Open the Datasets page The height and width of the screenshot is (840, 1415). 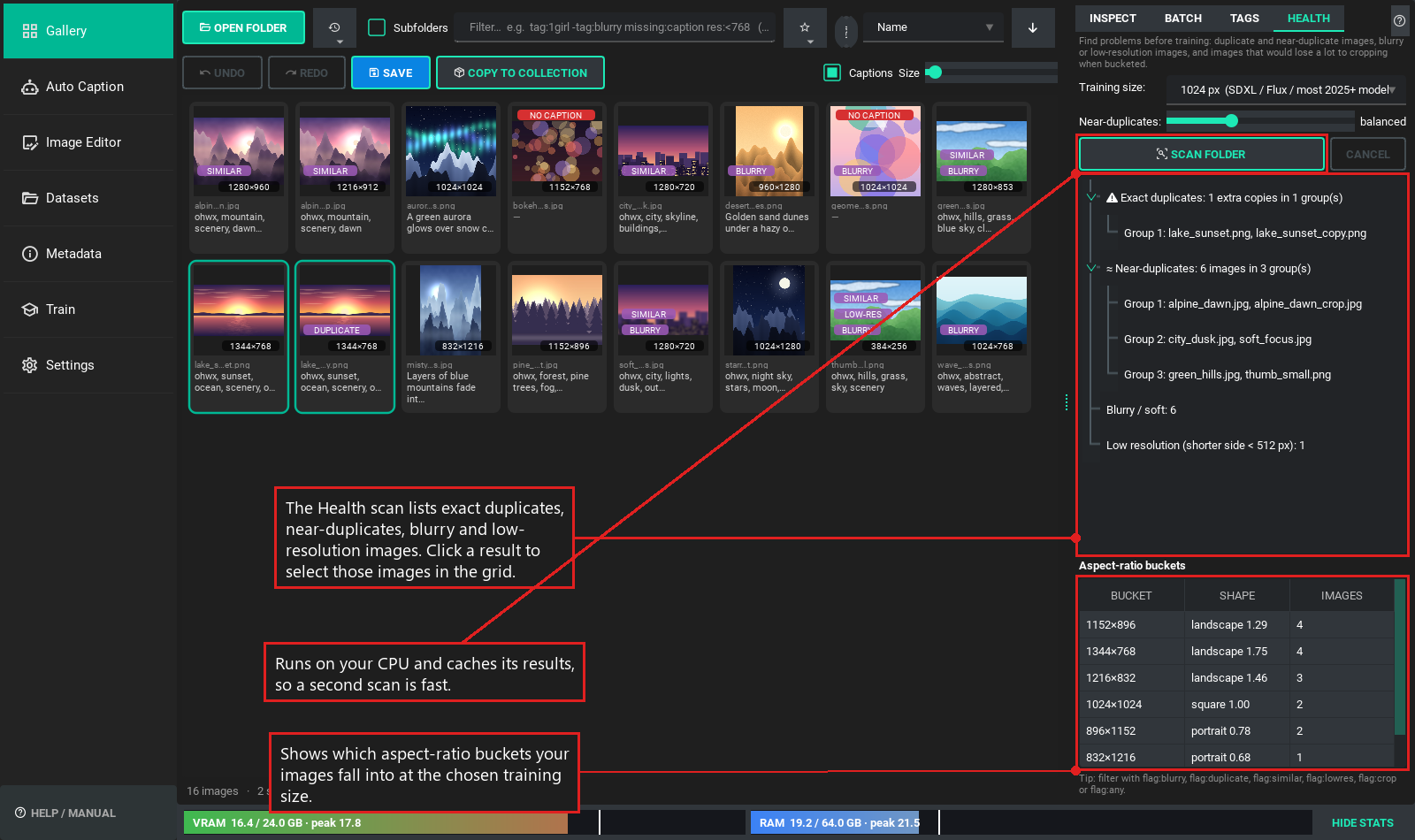(88, 198)
